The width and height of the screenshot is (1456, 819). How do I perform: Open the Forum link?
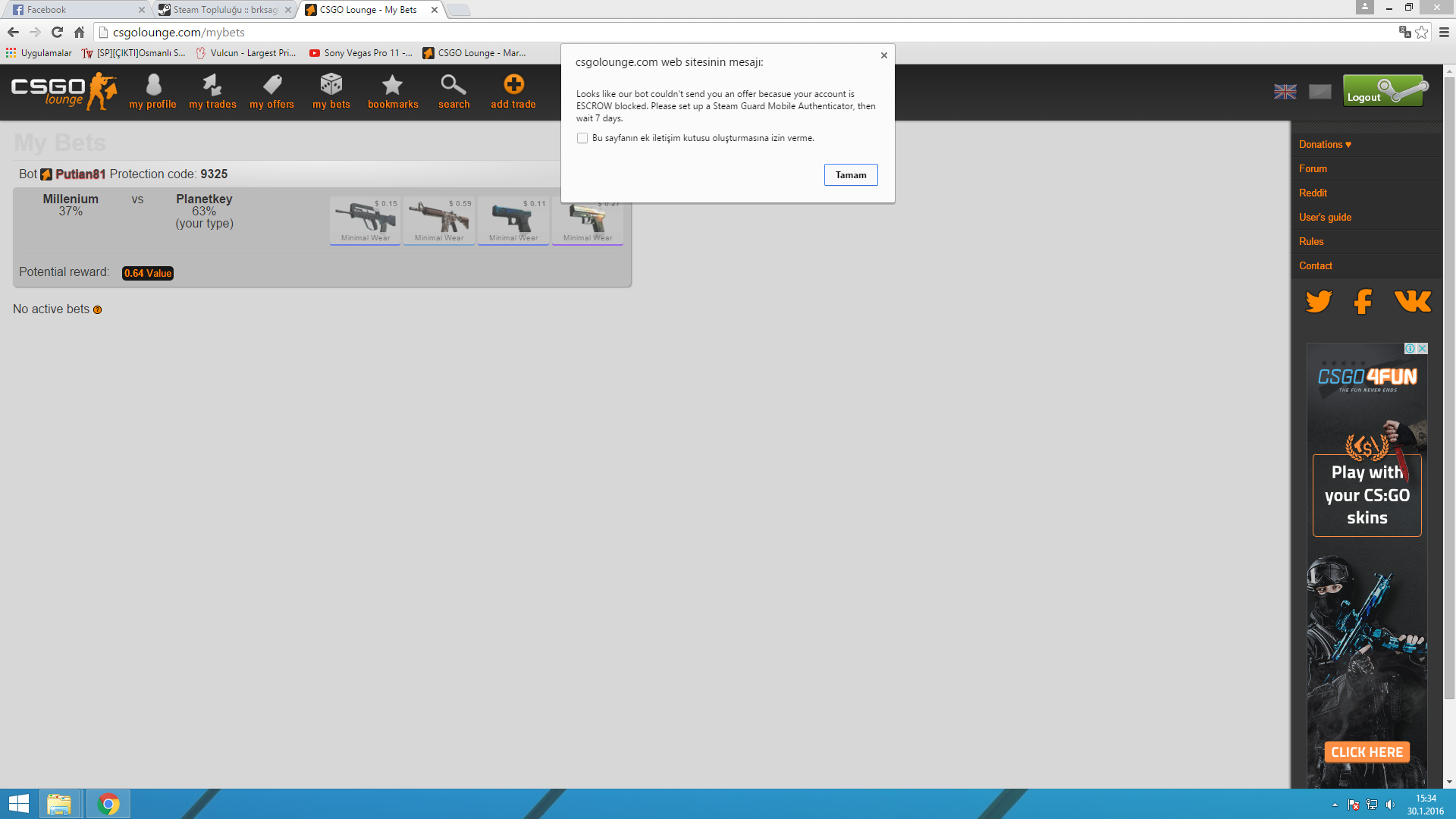1313,169
